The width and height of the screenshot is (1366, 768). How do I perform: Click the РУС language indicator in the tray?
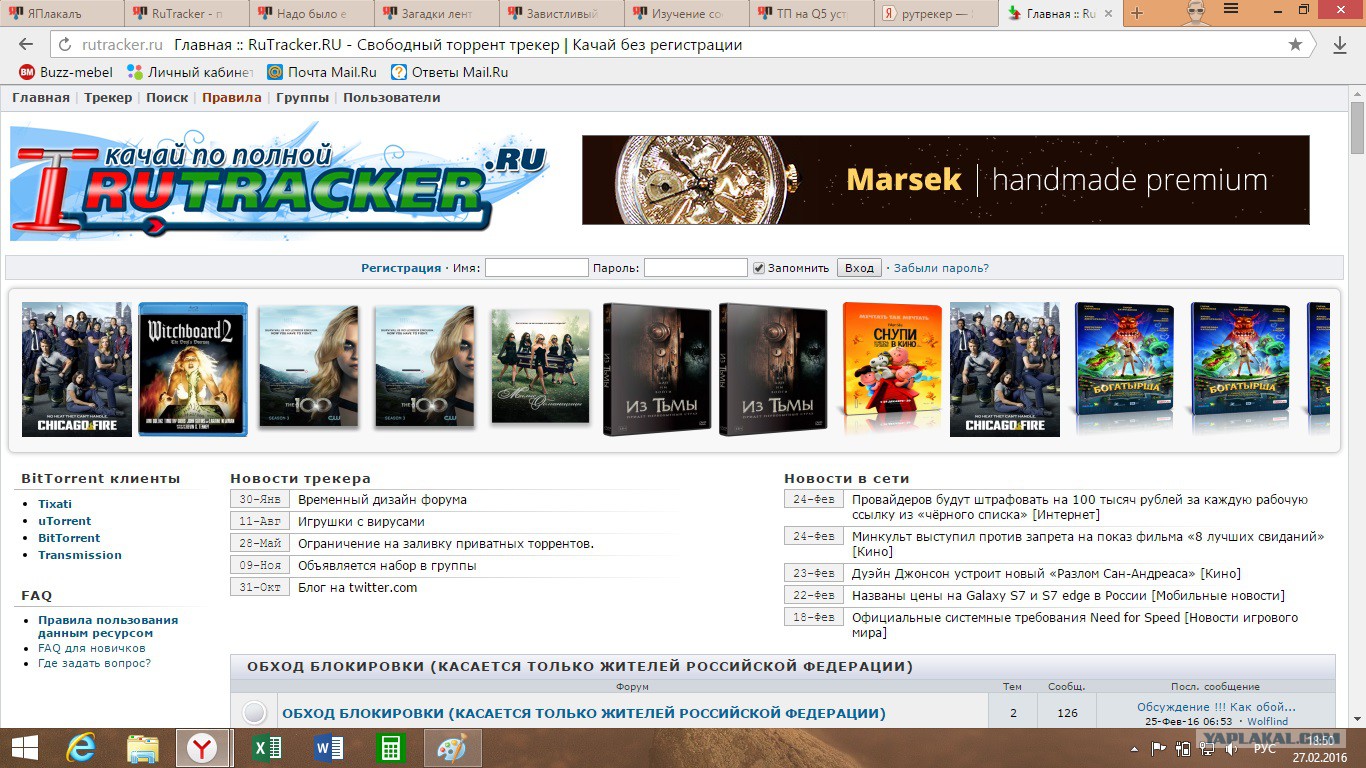(x=1264, y=748)
